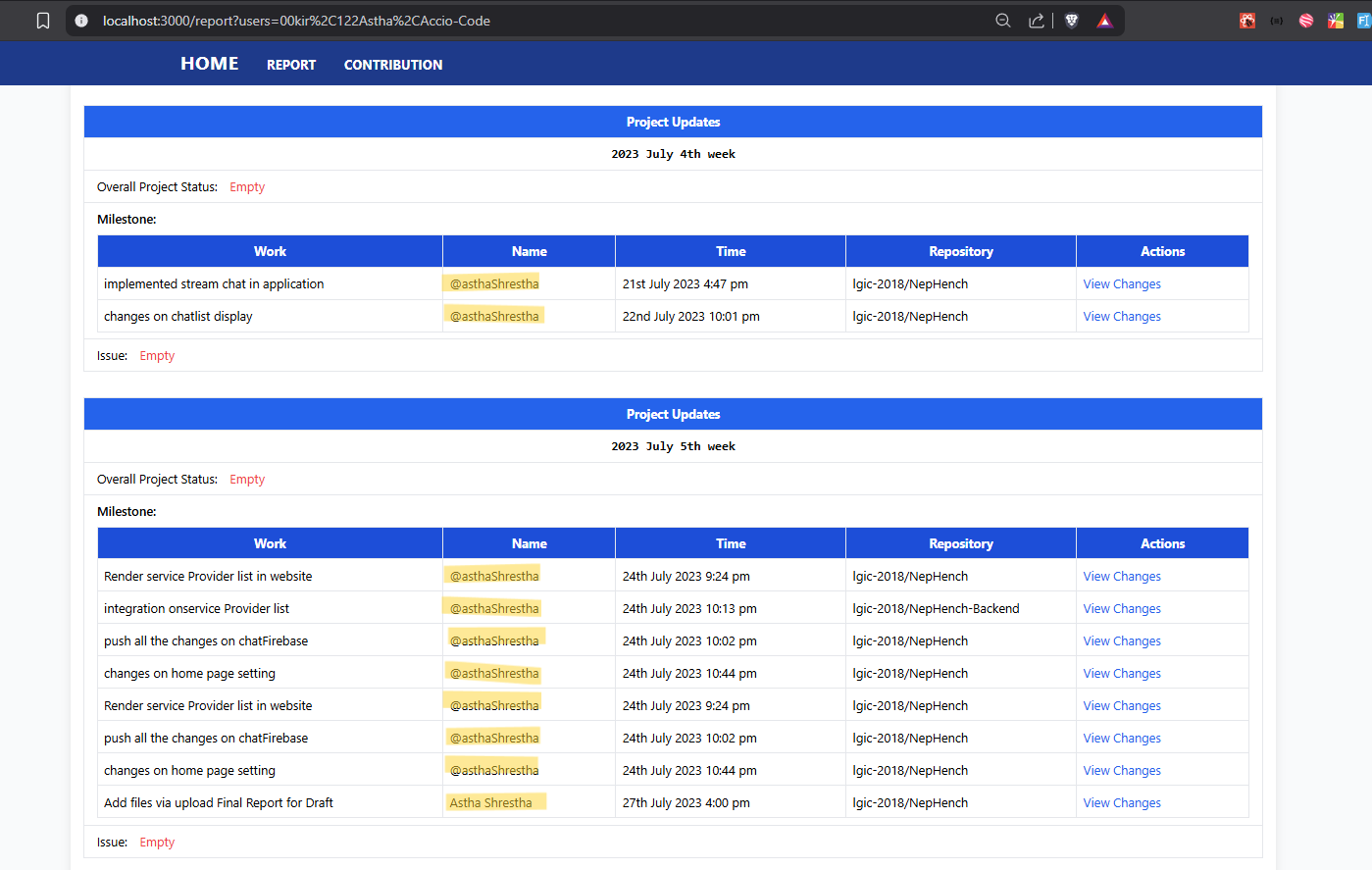View changes for implemented stream chat row
Screen dimensions: 1372x870
pos(1122,284)
